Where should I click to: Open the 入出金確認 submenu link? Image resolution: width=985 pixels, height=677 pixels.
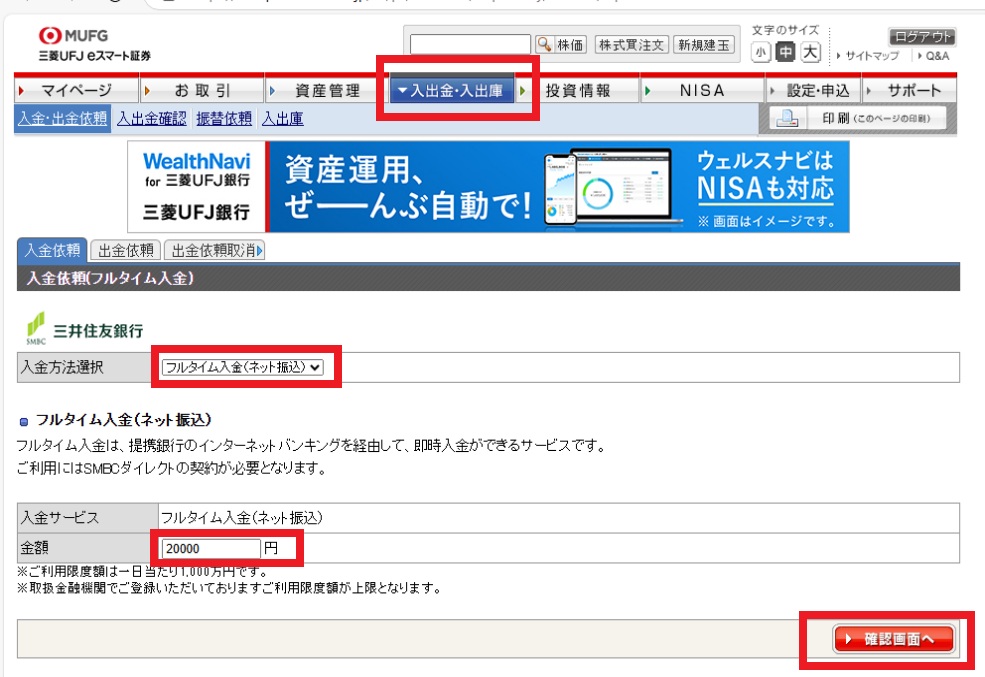tap(151, 119)
